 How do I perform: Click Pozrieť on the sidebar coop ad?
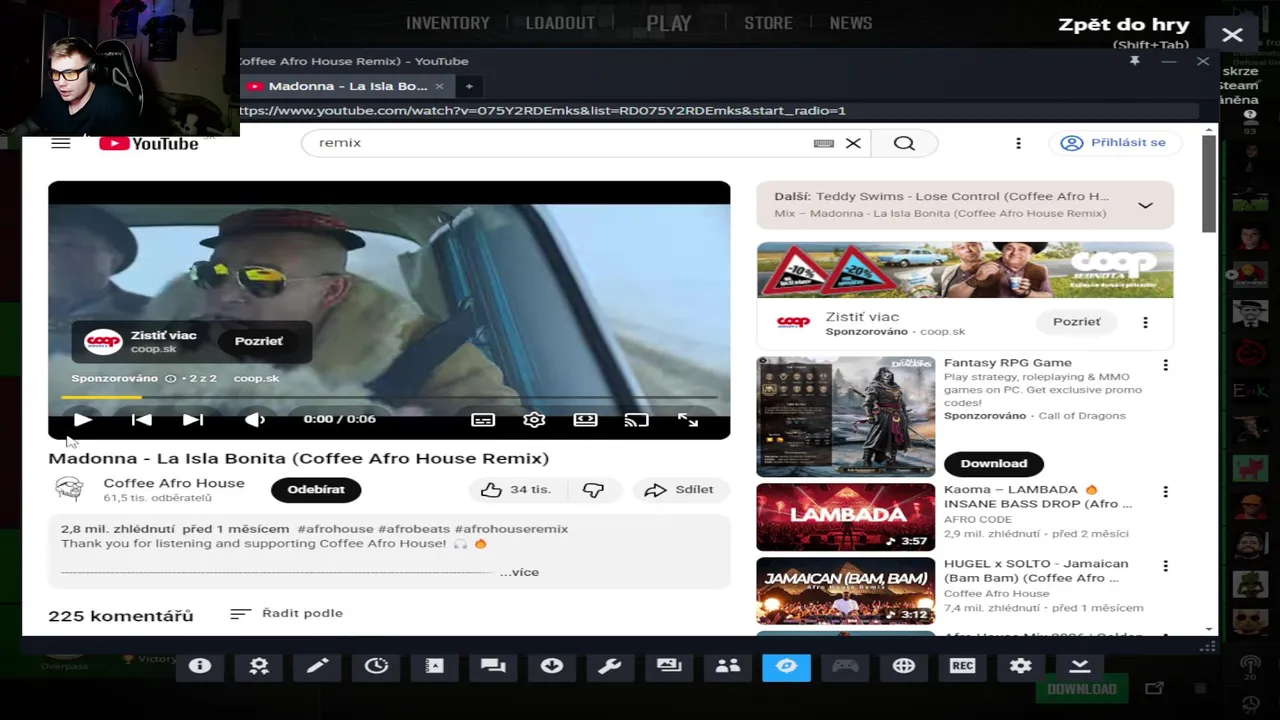click(1077, 322)
